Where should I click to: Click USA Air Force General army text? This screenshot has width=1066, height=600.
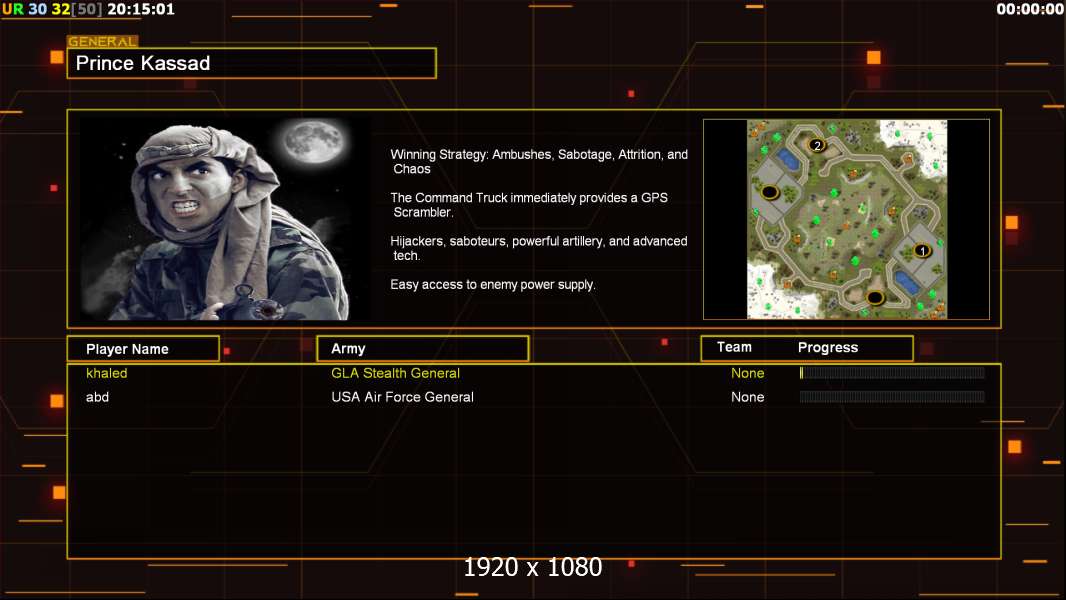point(402,397)
